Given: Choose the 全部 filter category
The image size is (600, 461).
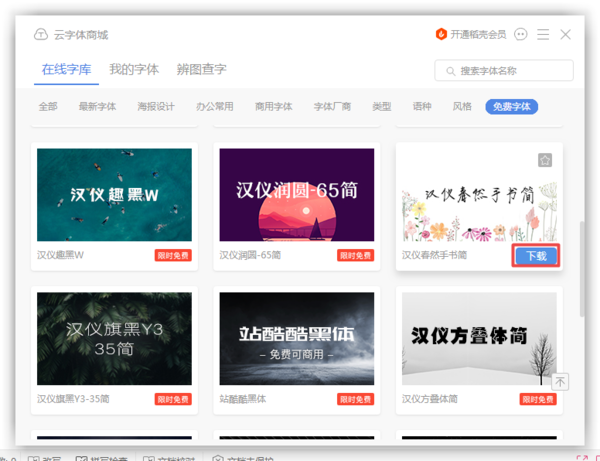Looking at the screenshot, I should click(48, 106).
